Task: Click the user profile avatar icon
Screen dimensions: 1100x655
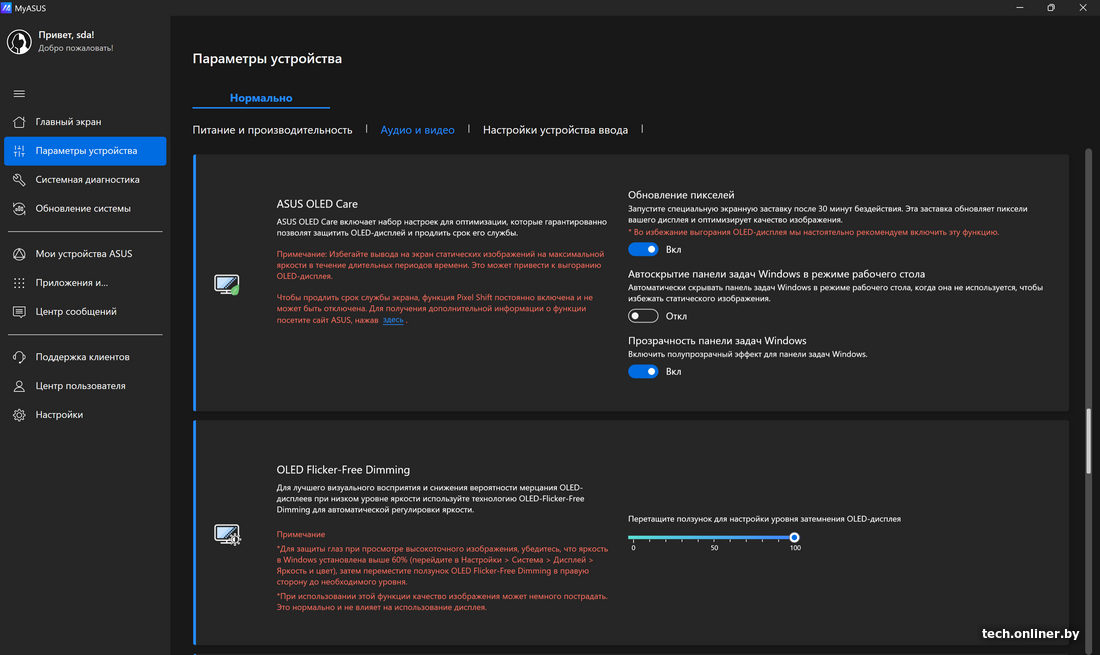Action: (x=19, y=41)
